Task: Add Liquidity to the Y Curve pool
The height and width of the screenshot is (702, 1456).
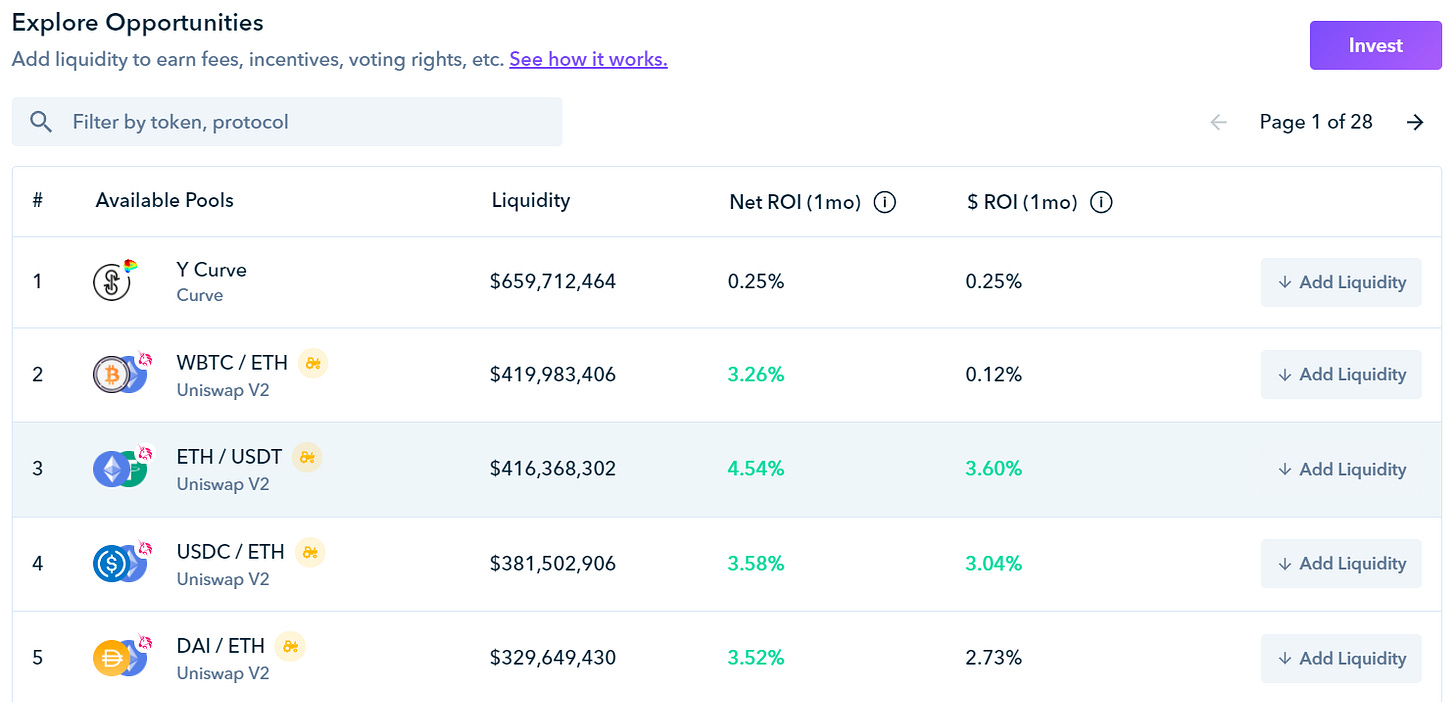Action: [x=1341, y=282]
